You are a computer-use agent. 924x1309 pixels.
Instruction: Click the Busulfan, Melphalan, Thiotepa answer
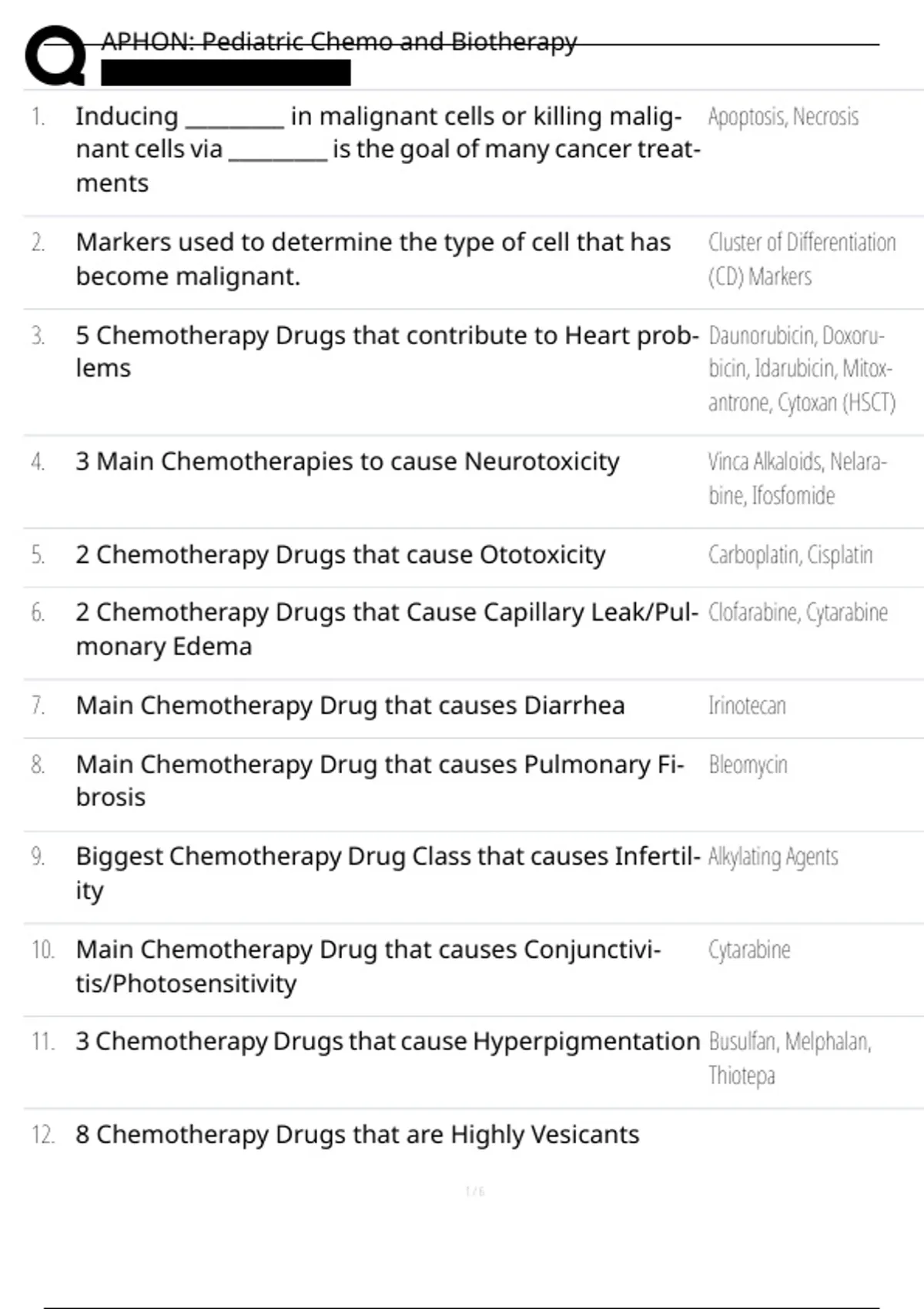point(789,1058)
